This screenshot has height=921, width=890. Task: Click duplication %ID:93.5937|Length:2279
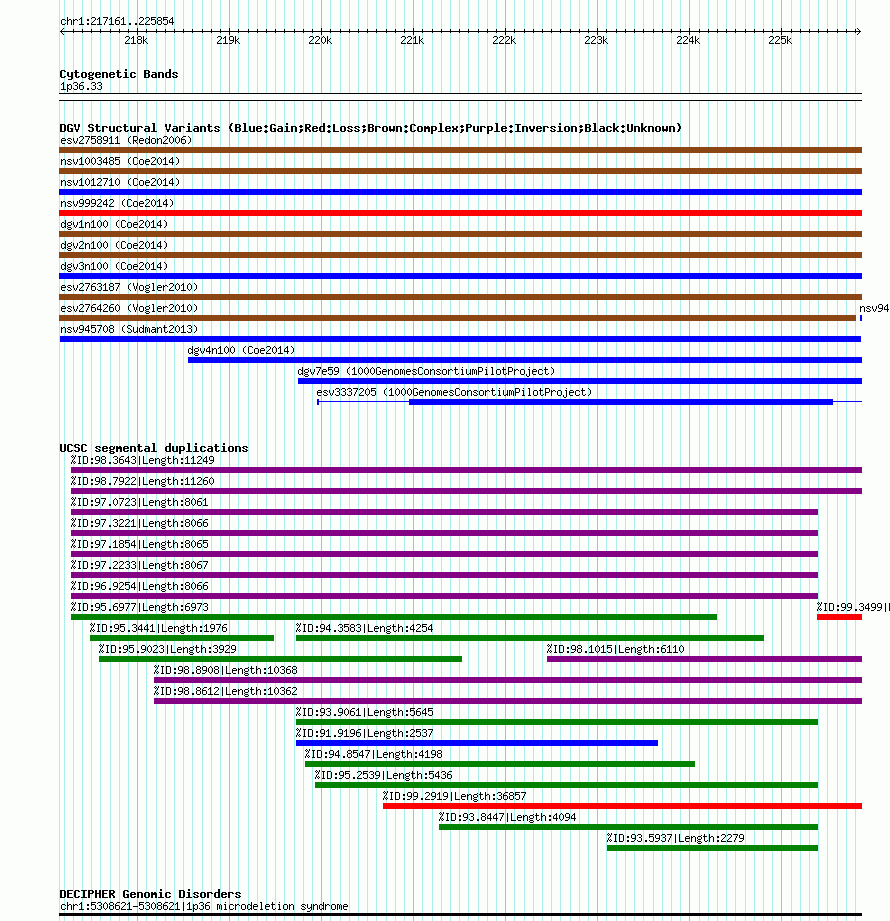point(676,838)
